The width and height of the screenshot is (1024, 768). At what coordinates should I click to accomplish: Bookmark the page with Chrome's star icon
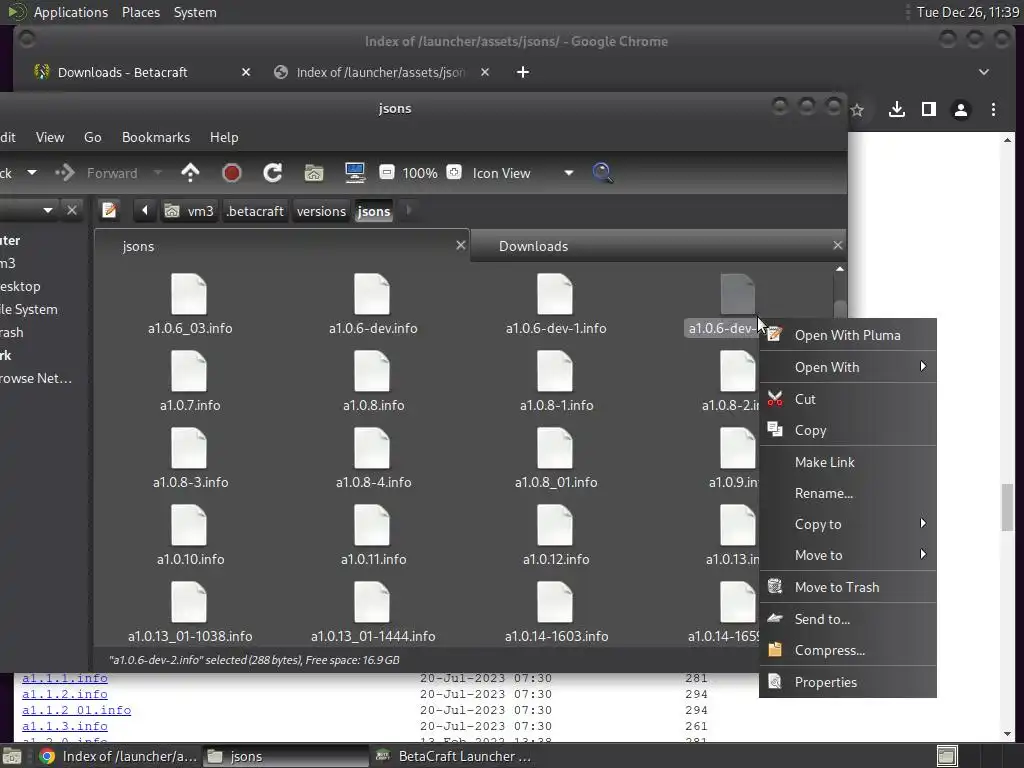coord(857,110)
